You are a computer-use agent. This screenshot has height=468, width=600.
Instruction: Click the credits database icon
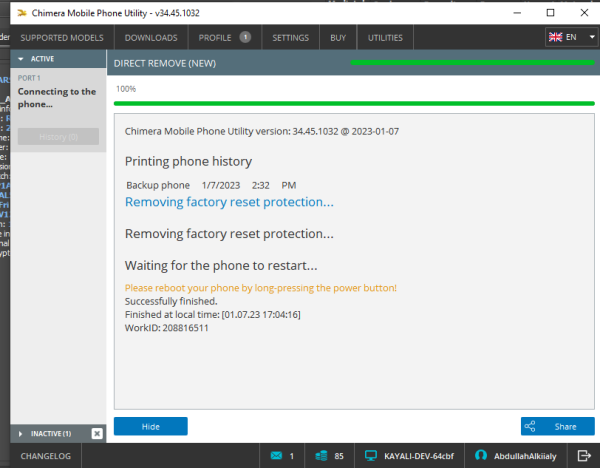click(x=321, y=456)
